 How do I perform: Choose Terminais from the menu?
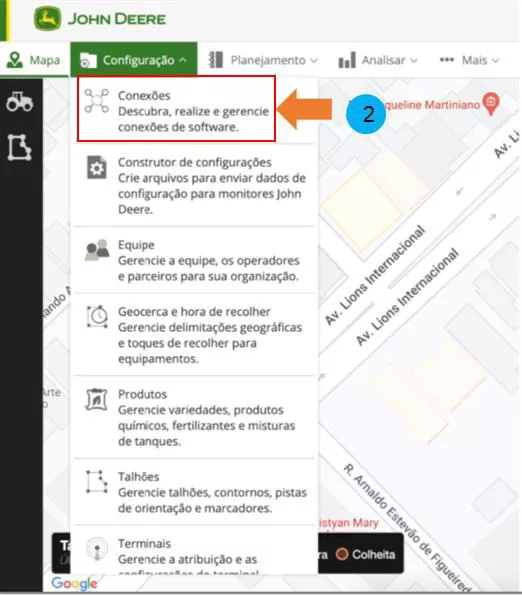tap(194, 551)
